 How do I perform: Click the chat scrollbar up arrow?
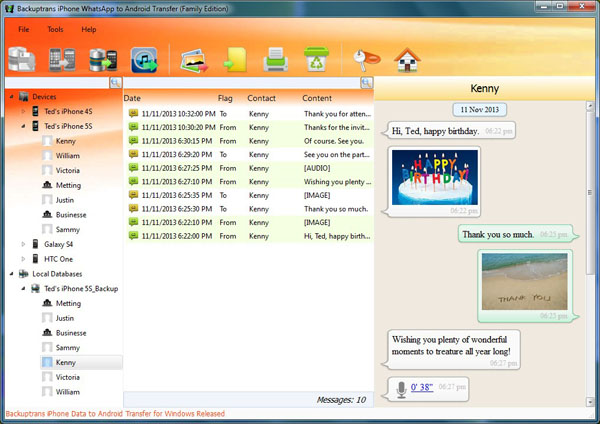590,106
